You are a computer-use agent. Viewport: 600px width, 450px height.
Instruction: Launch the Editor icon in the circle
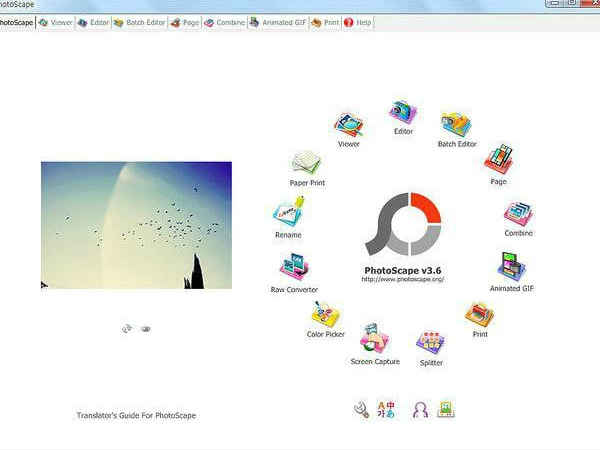point(403,112)
